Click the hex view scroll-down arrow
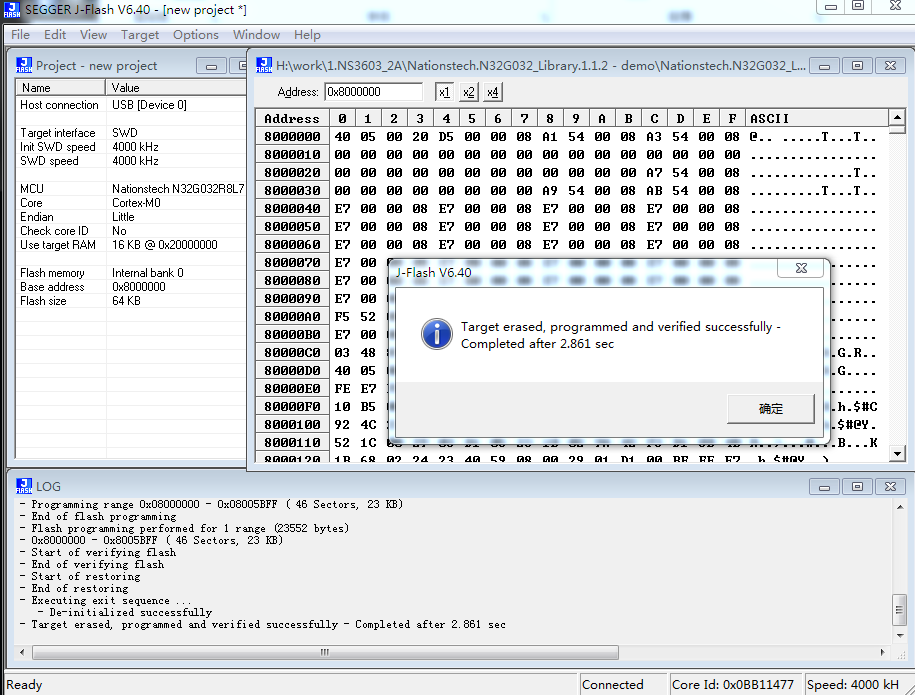This screenshot has width=915, height=695. click(897, 453)
